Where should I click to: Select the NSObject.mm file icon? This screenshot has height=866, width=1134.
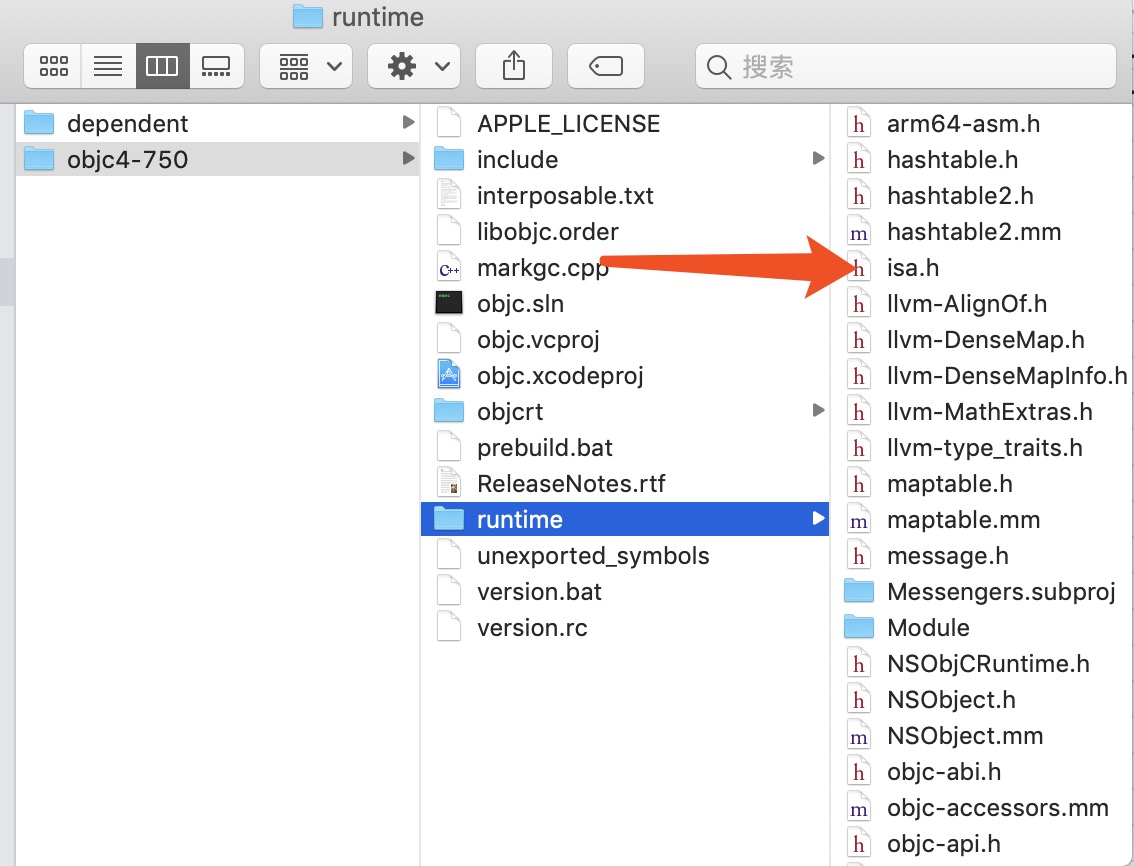coord(858,735)
